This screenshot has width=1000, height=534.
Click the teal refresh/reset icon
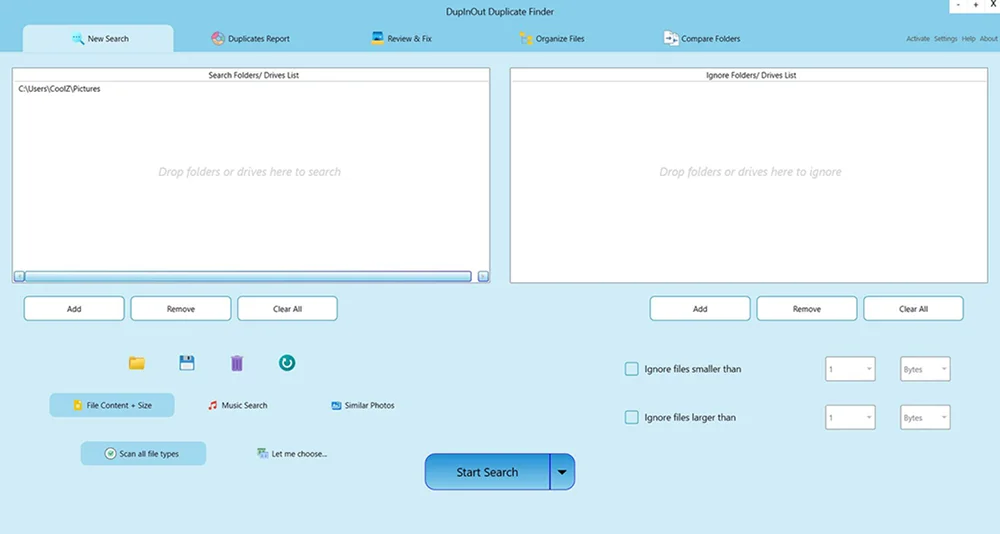pyautogui.click(x=287, y=363)
